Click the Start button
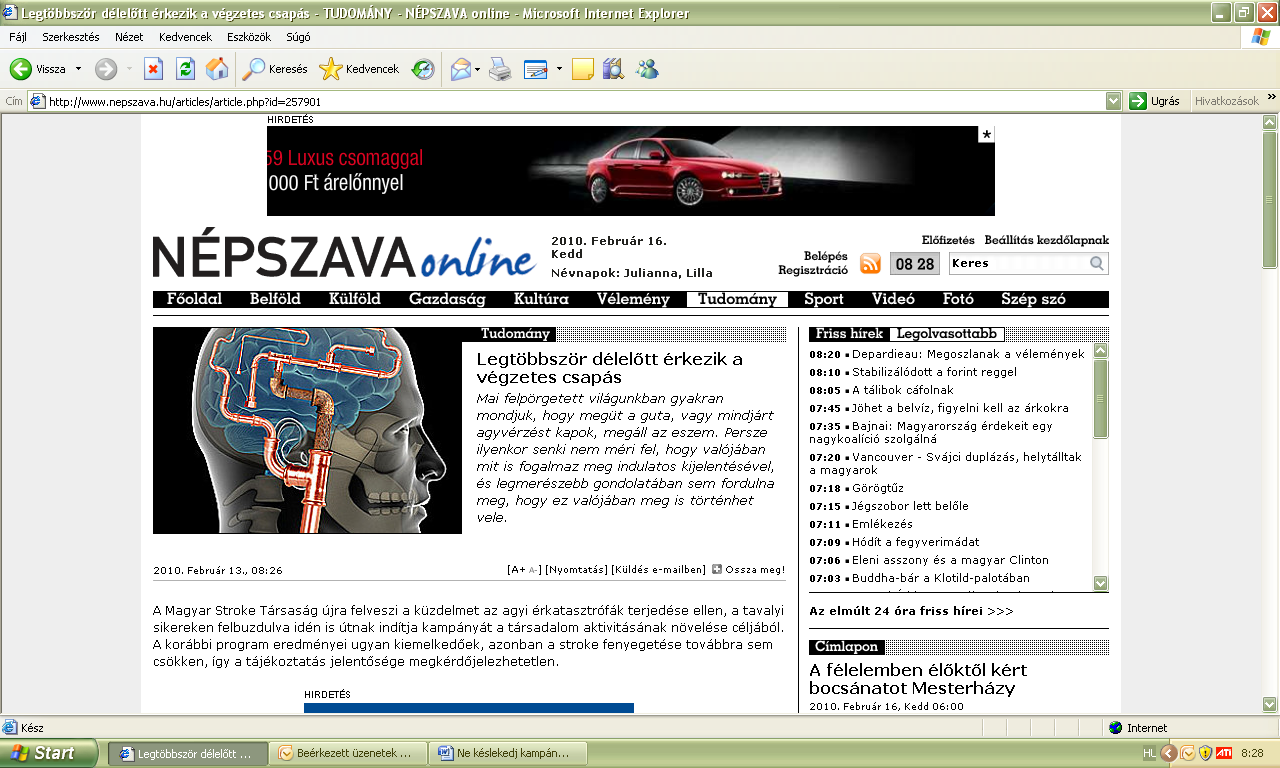The width and height of the screenshot is (1280, 768). coord(49,753)
